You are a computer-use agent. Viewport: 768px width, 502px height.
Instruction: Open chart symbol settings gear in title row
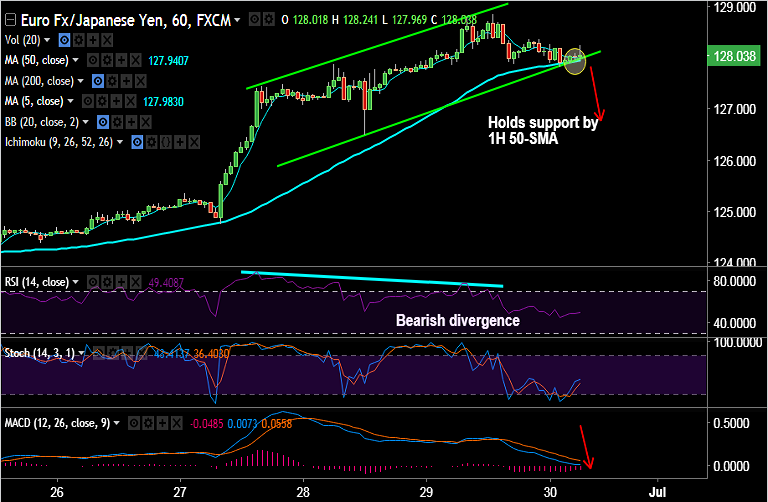point(268,20)
